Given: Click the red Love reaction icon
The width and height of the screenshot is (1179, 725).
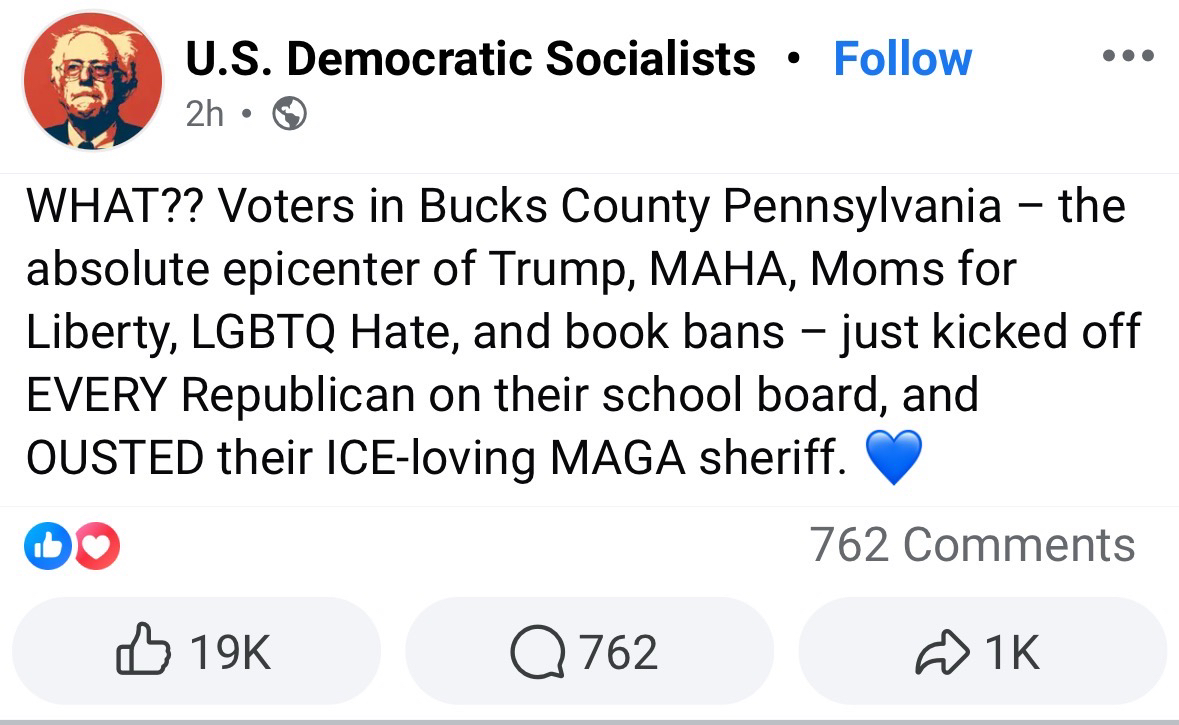Looking at the screenshot, I should click(97, 548).
